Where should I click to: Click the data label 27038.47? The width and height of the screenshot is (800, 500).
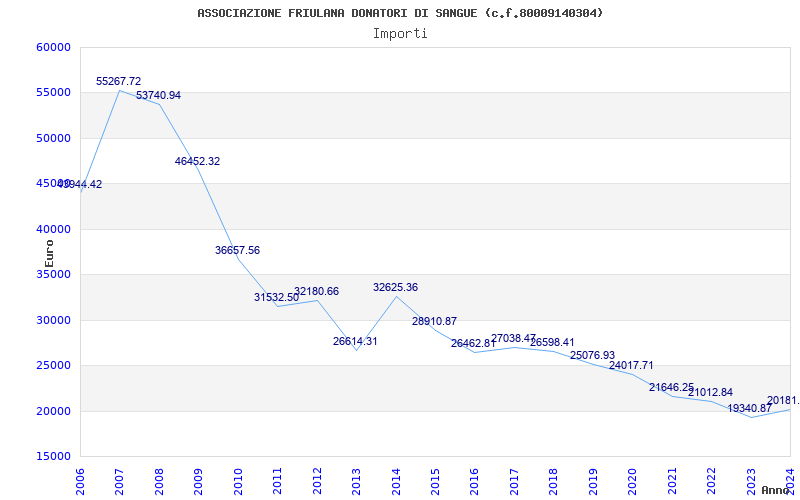coord(513,338)
